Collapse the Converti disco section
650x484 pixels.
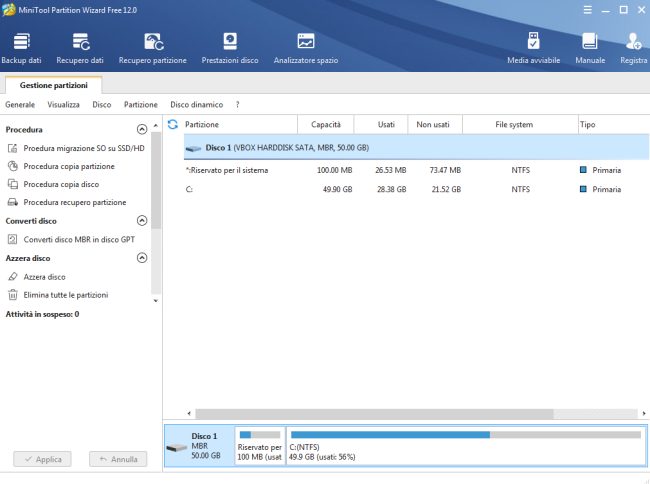142,221
